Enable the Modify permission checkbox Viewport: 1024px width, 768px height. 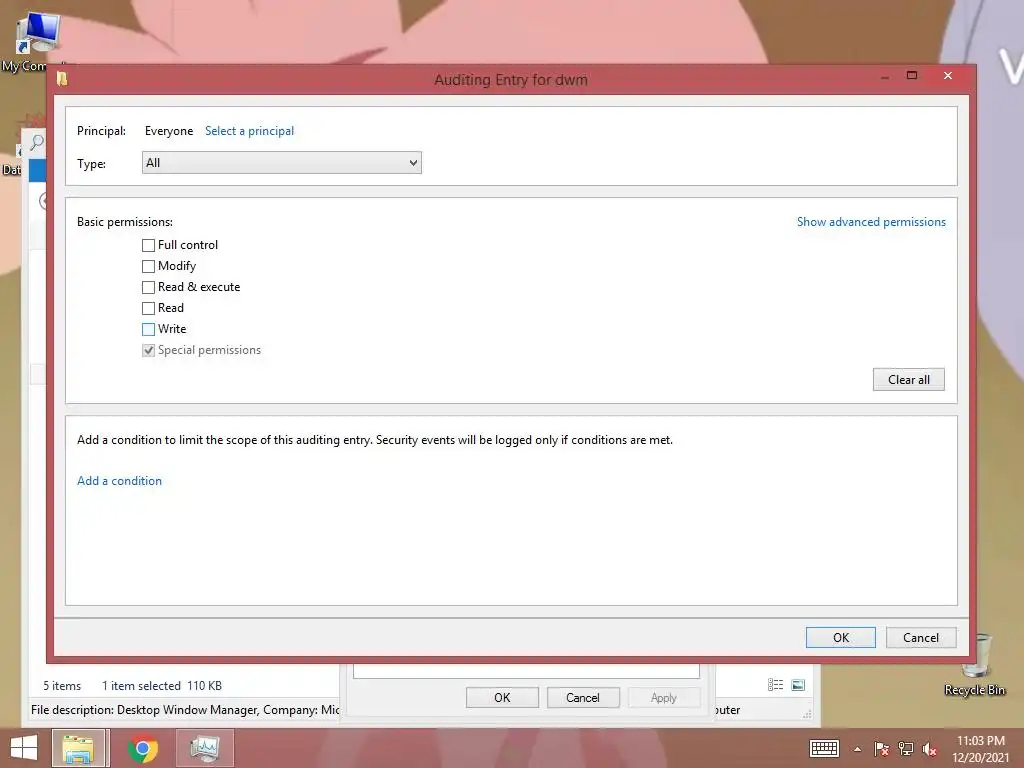148,266
